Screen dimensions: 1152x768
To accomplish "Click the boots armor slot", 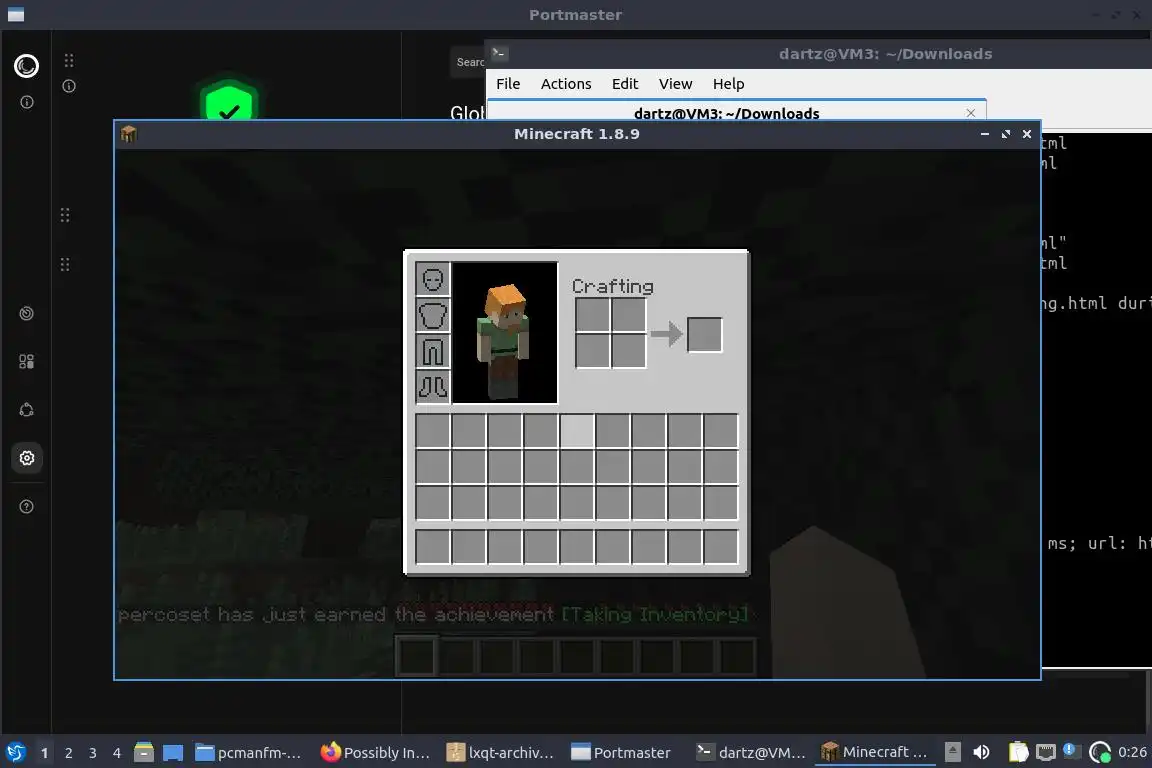I will (433, 387).
